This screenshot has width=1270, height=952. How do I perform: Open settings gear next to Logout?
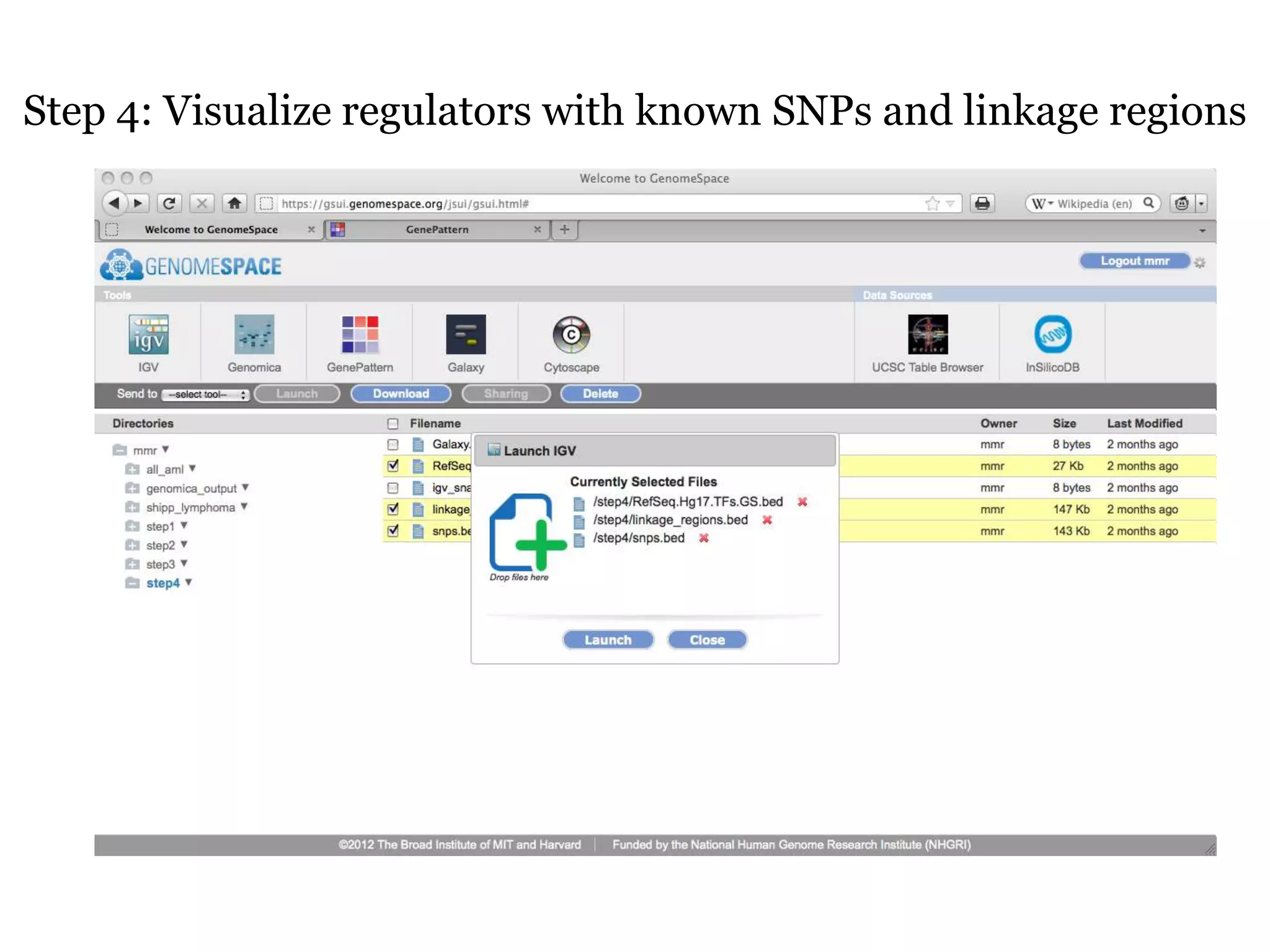pyautogui.click(x=1200, y=263)
